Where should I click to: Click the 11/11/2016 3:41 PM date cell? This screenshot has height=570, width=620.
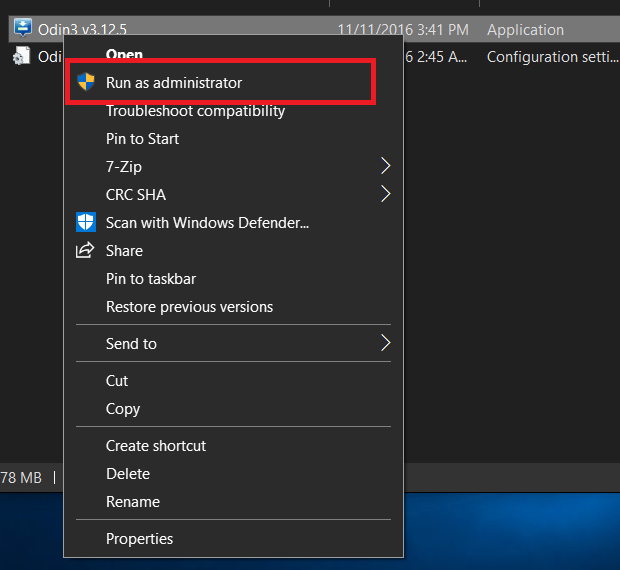click(403, 30)
